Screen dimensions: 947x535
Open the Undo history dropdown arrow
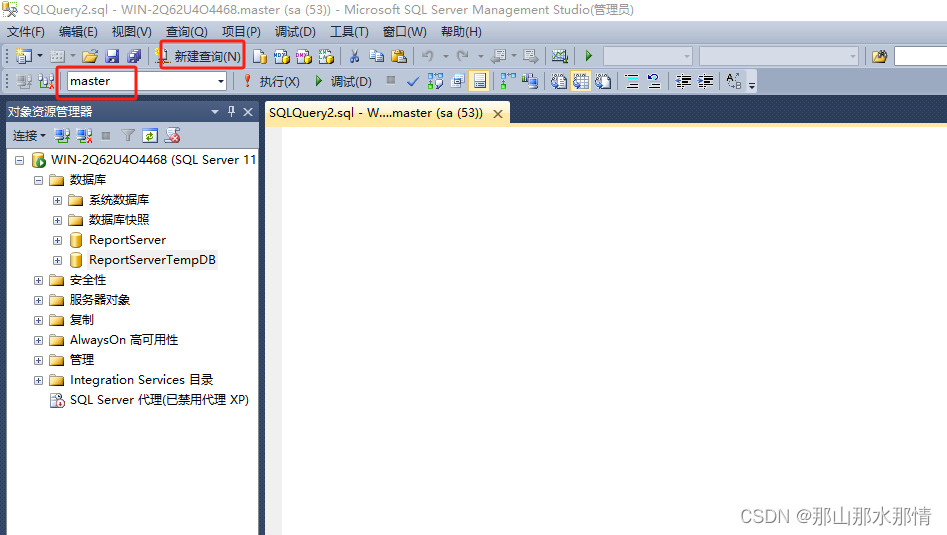pos(446,56)
